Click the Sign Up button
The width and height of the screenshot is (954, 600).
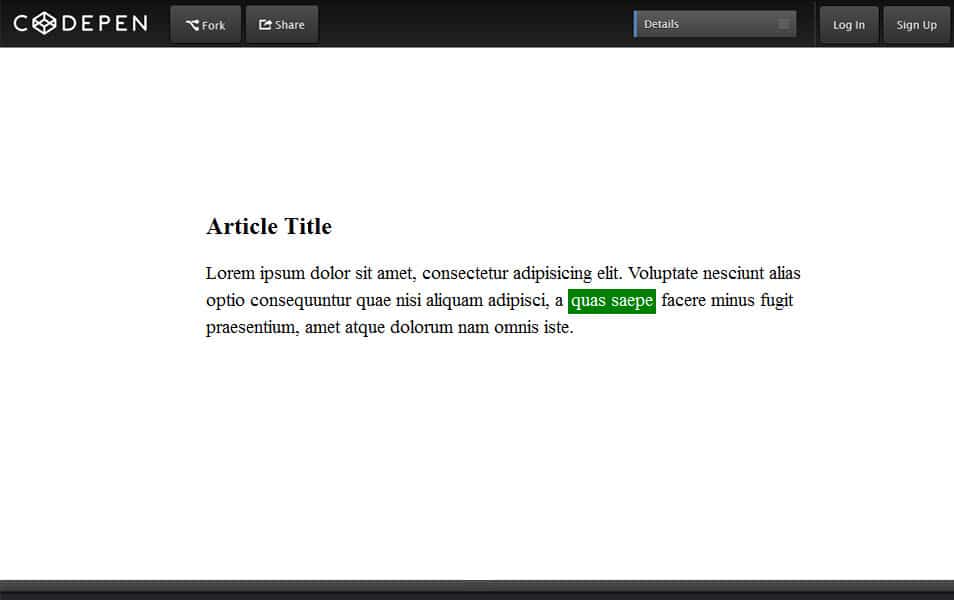tap(916, 24)
